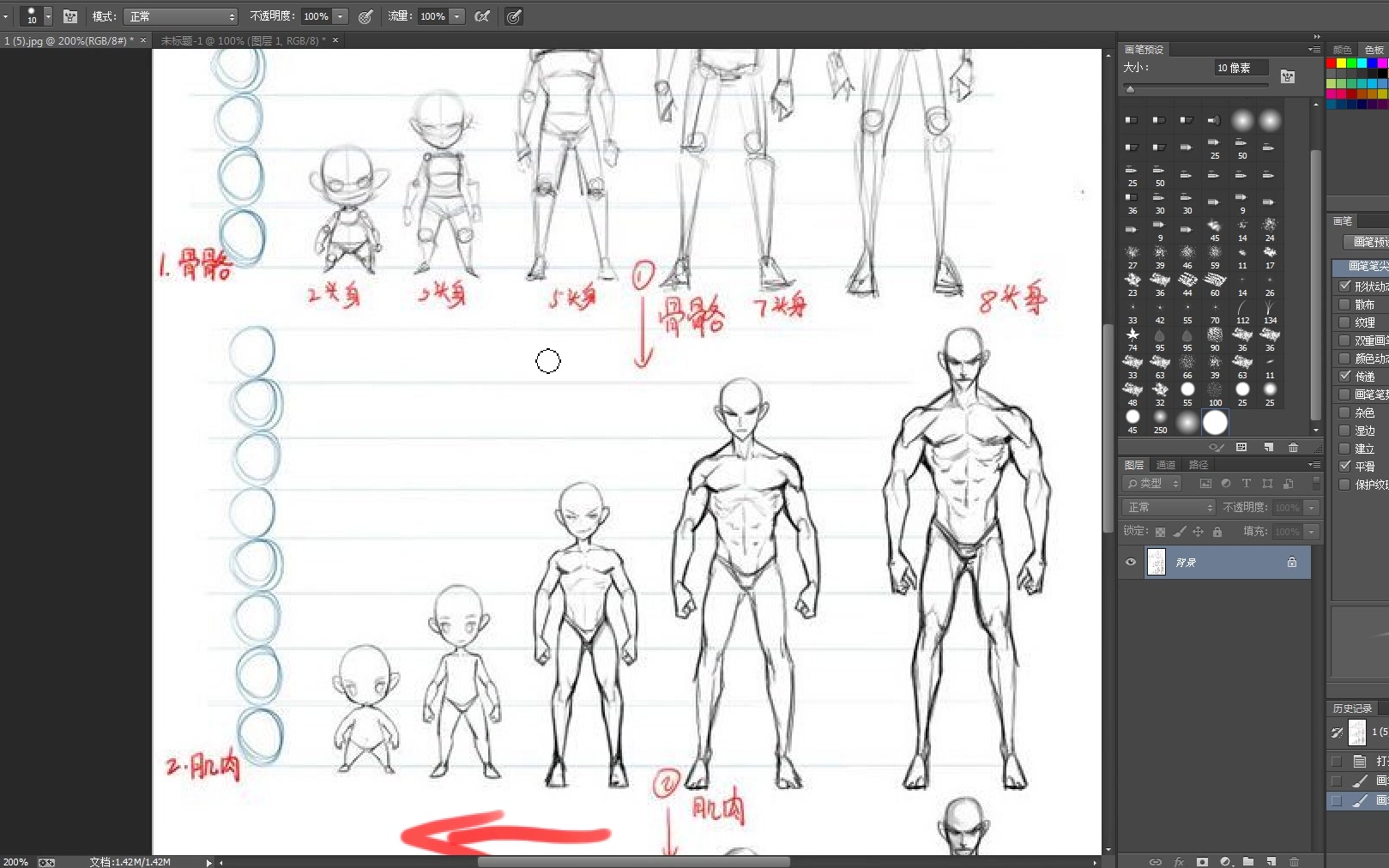Select 画笔笔尖形状 brush tip shape entry
This screenshot has width=1389, height=868.
point(1362,267)
